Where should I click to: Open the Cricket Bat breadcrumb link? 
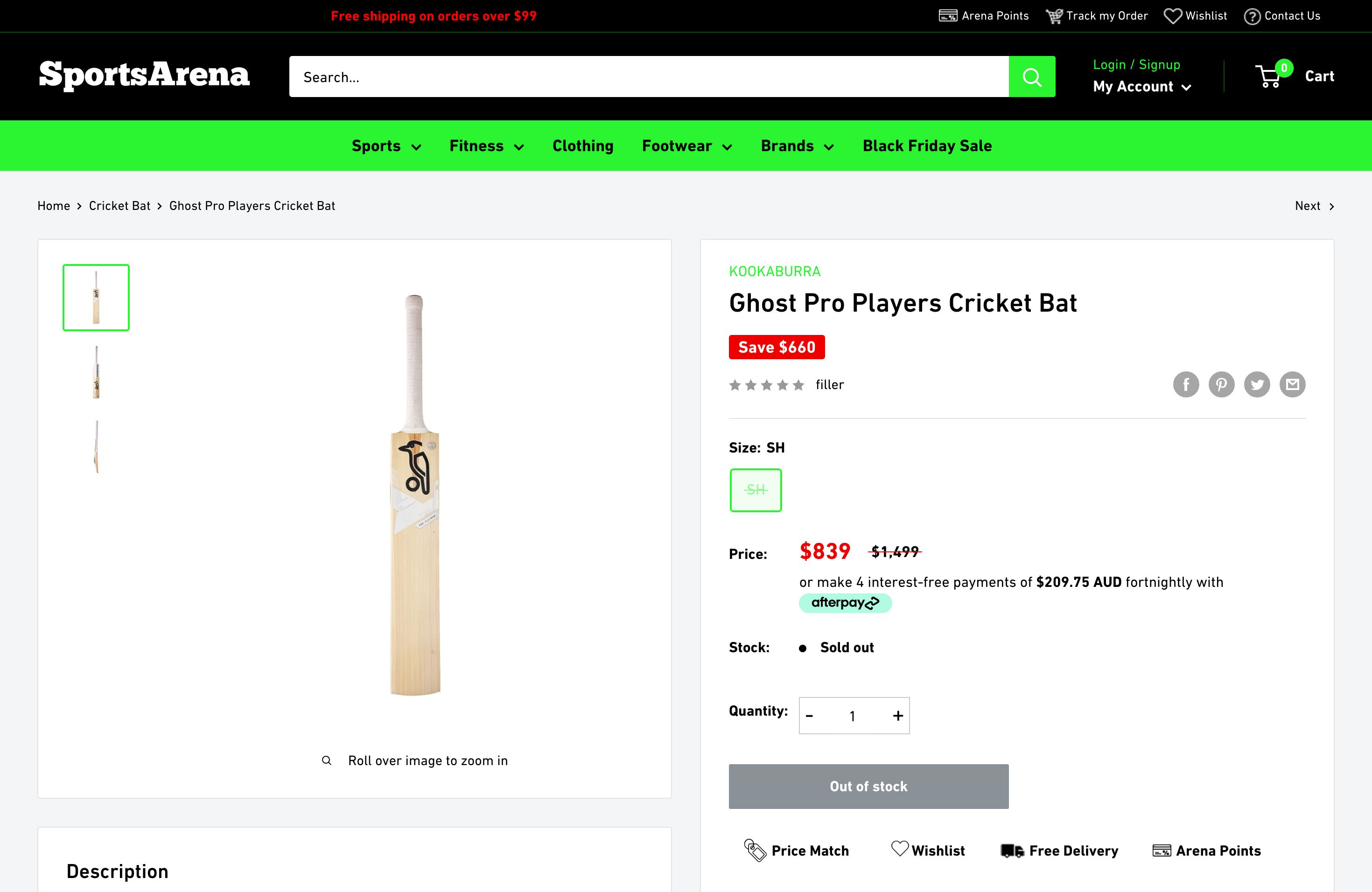tap(119, 206)
